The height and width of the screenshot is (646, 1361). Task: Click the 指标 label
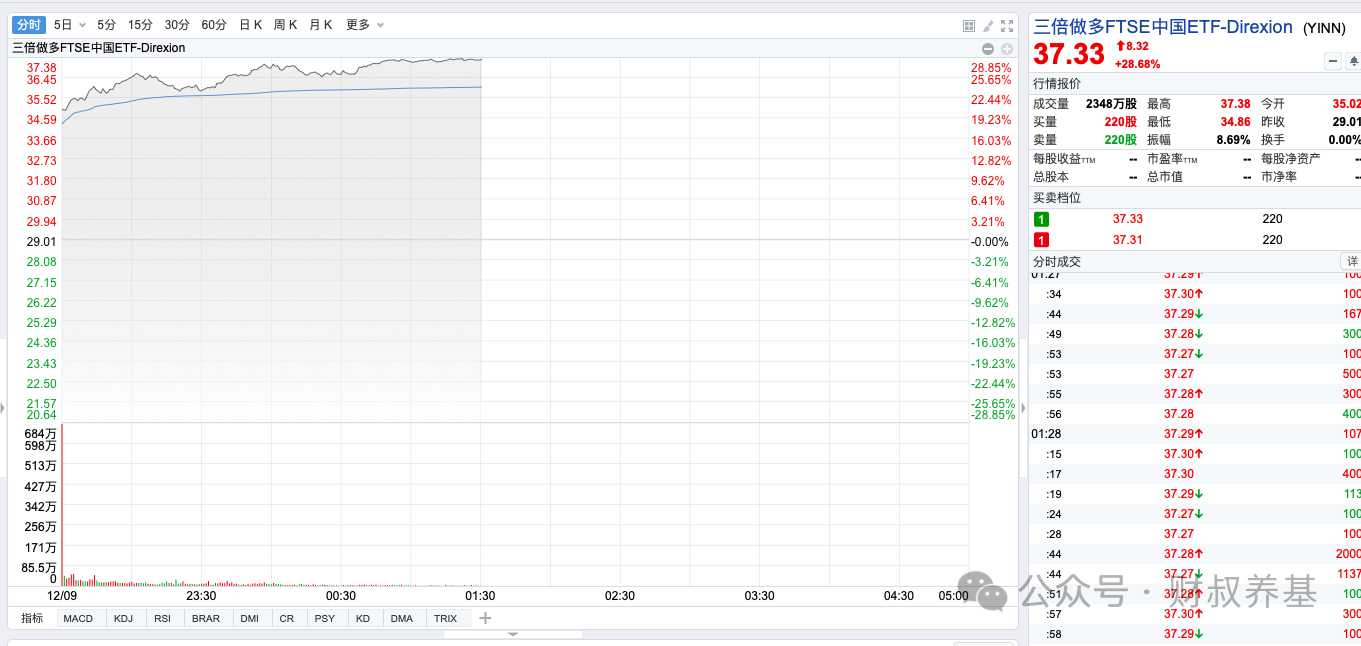click(32, 618)
